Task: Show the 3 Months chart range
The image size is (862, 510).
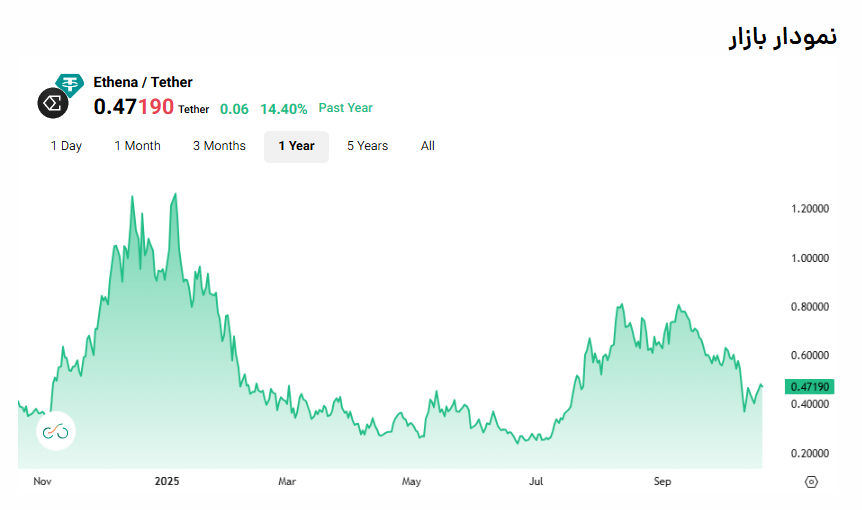Action: (219, 146)
